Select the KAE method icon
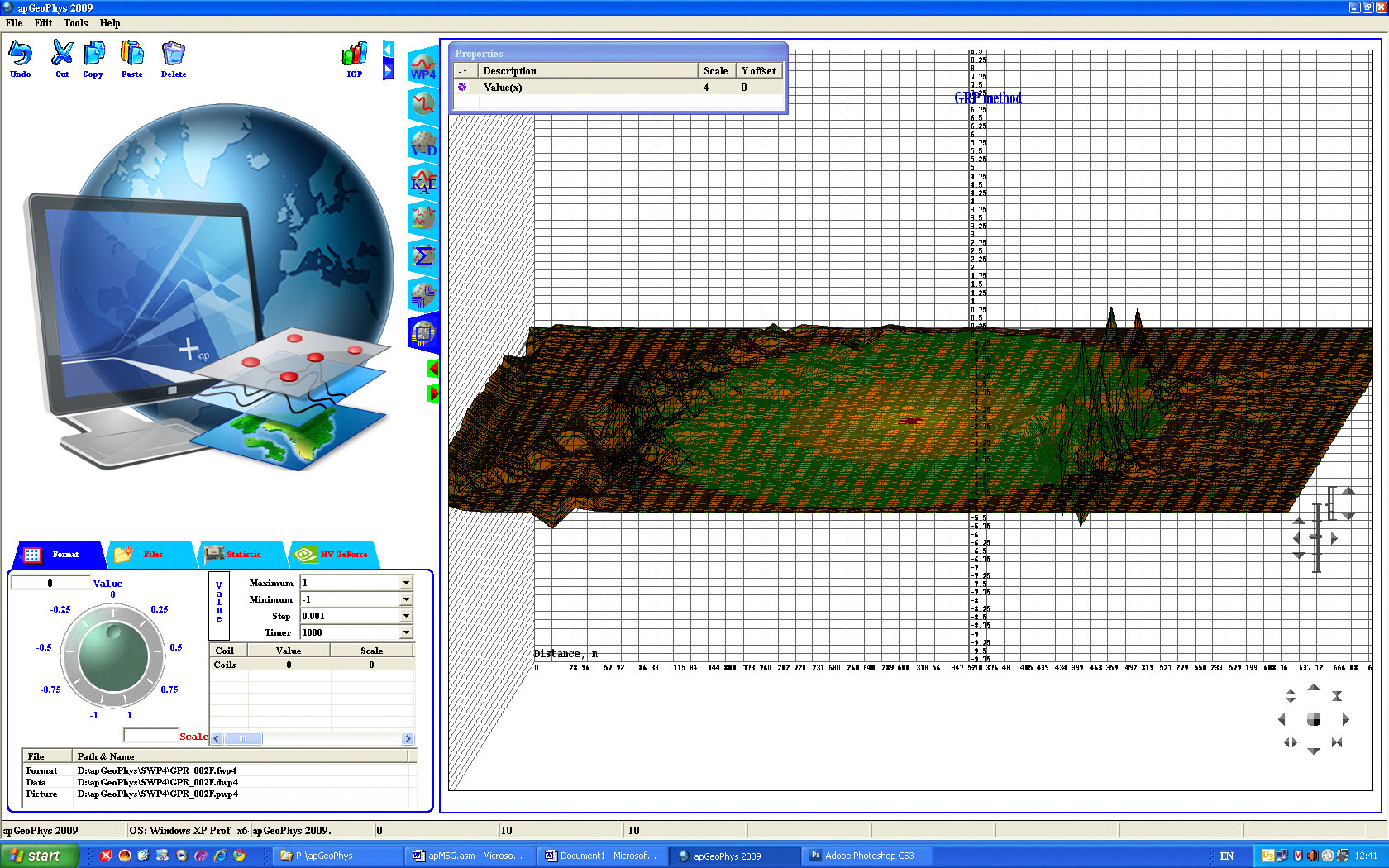Image resolution: width=1389 pixels, height=868 pixels. coord(423,181)
